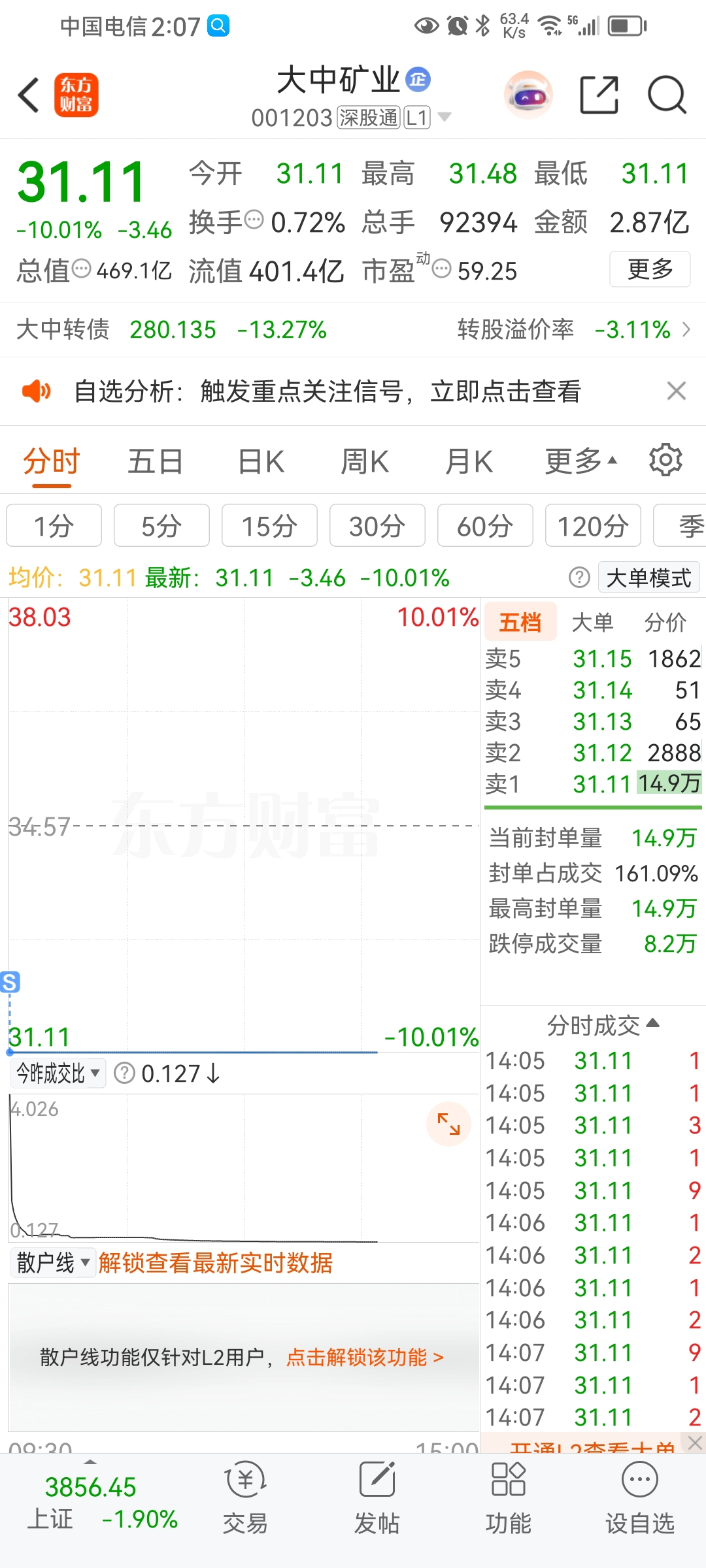The height and width of the screenshot is (1568, 706).
Task: Tap 封单占成交 161.09% row
Action: (593, 873)
